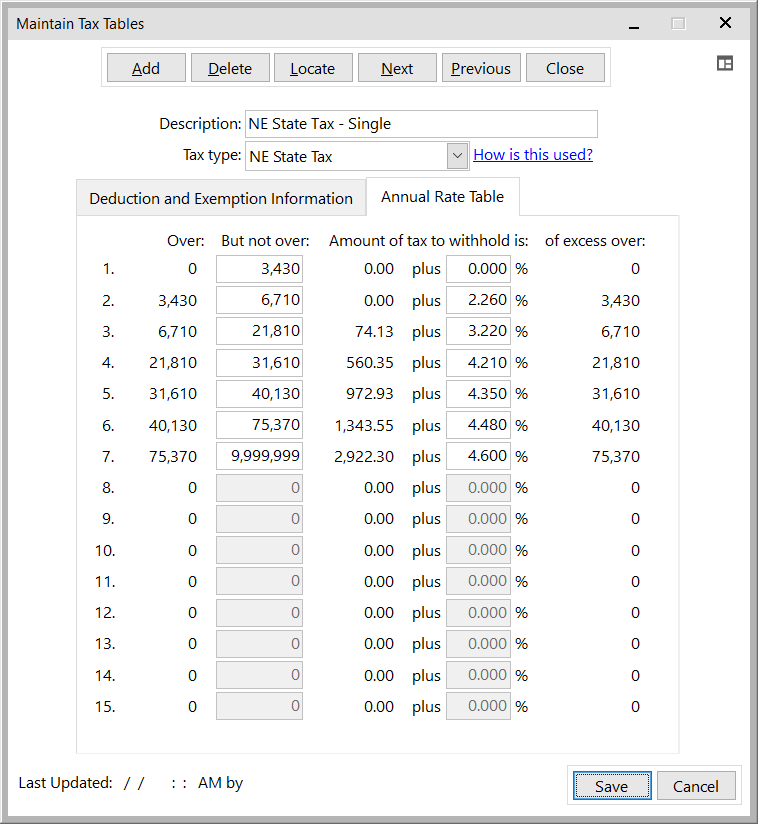Select the row 3 'But not over' field 21,810

click(260, 331)
